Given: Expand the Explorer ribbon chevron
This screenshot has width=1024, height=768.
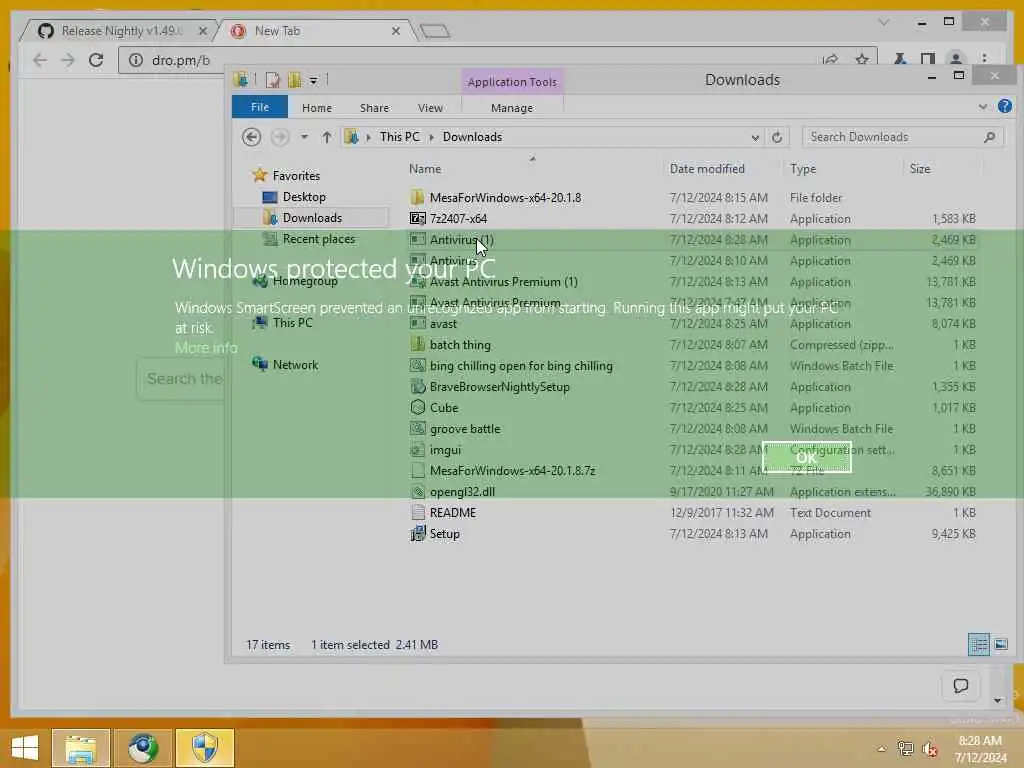Looking at the screenshot, I should [x=983, y=106].
